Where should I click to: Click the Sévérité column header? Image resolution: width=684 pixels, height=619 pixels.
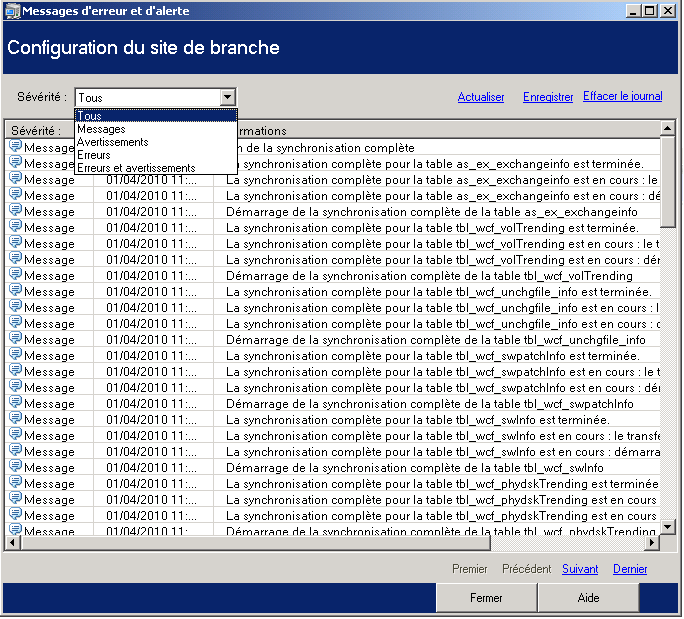pyautogui.click(x=41, y=130)
